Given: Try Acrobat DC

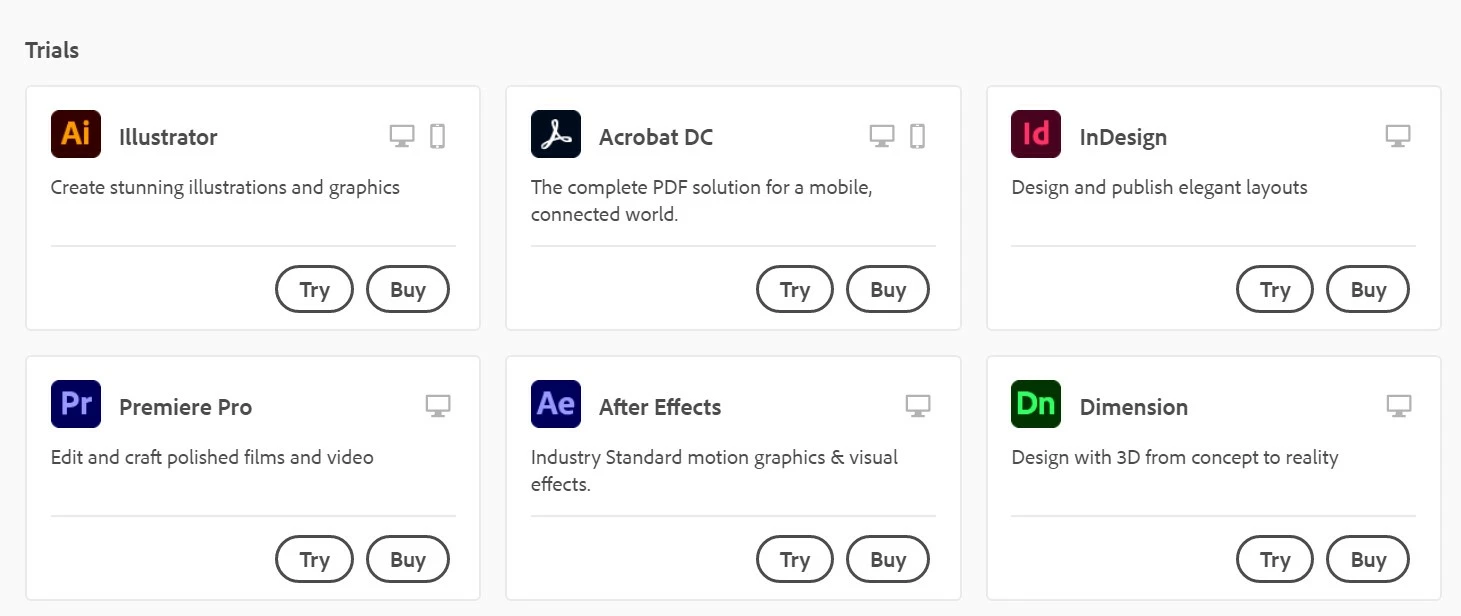Looking at the screenshot, I should pos(795,289).
